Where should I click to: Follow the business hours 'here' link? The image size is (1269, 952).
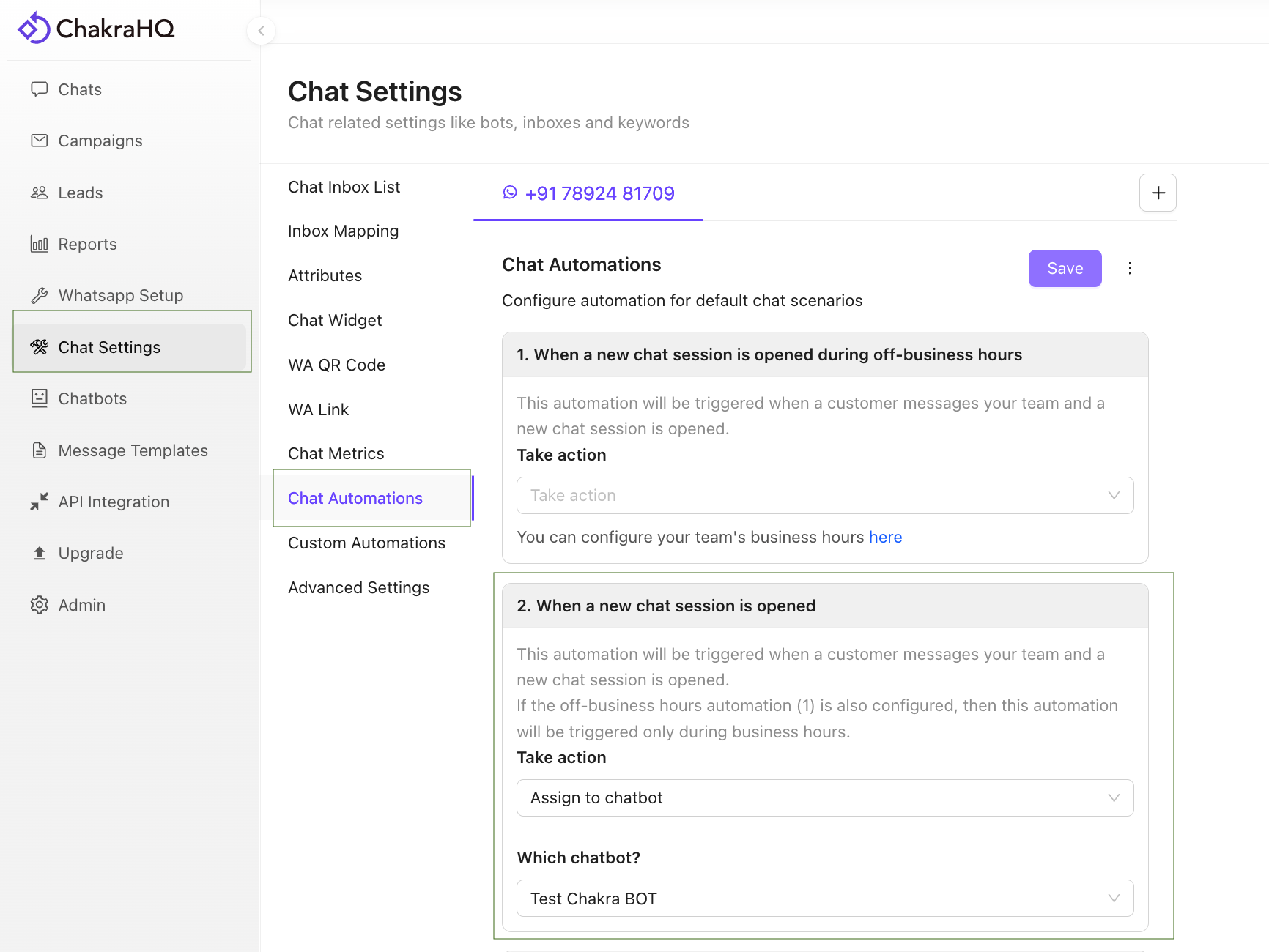(x=885, y=538)
